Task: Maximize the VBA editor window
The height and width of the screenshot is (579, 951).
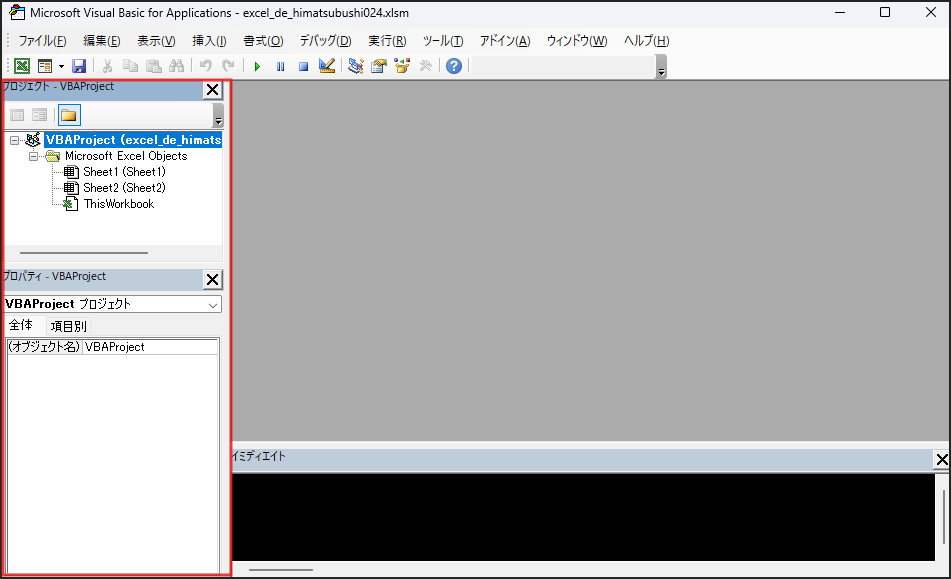Action: point(885,13)
